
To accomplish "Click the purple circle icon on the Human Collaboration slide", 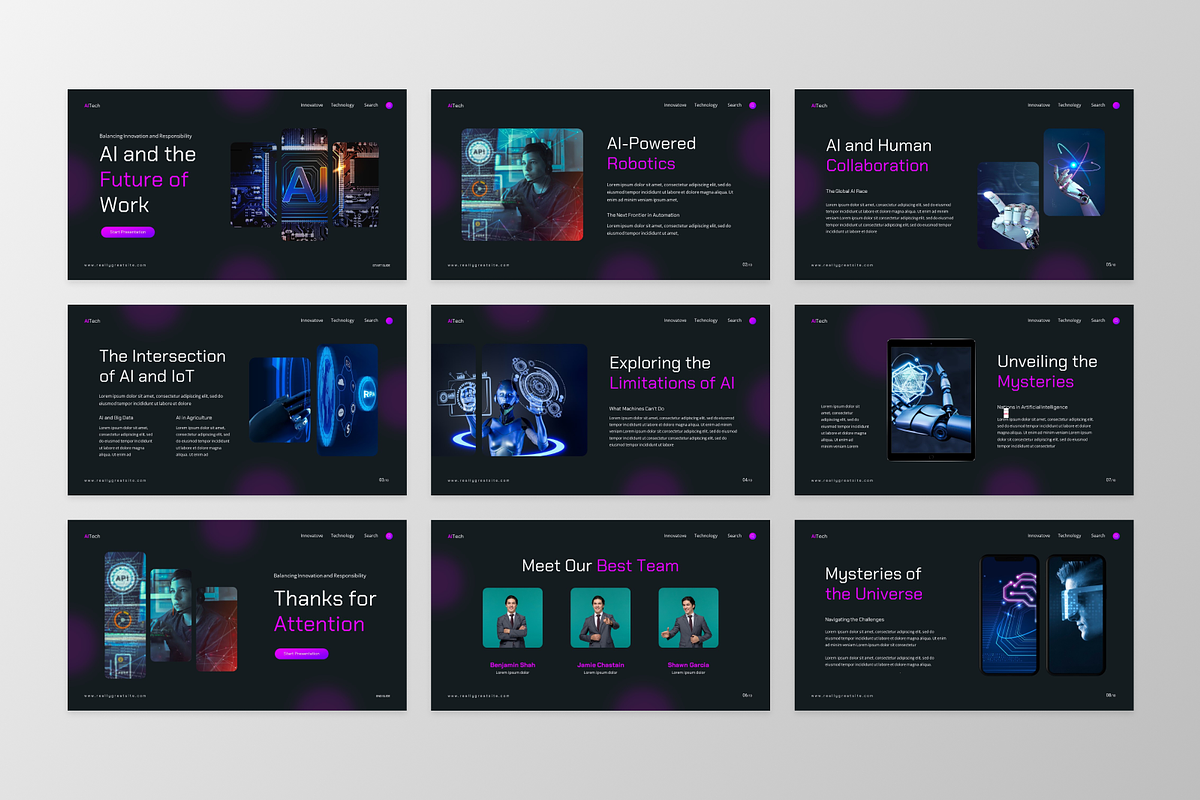I will pos(1116,105).
